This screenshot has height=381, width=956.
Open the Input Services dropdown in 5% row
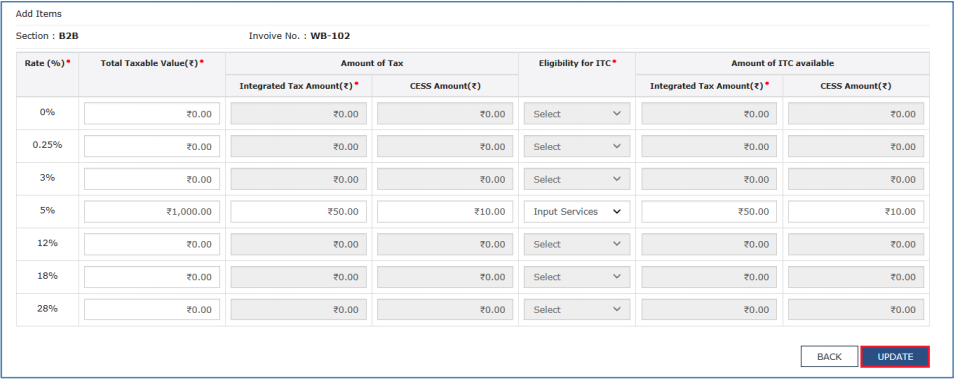(577, 212)
